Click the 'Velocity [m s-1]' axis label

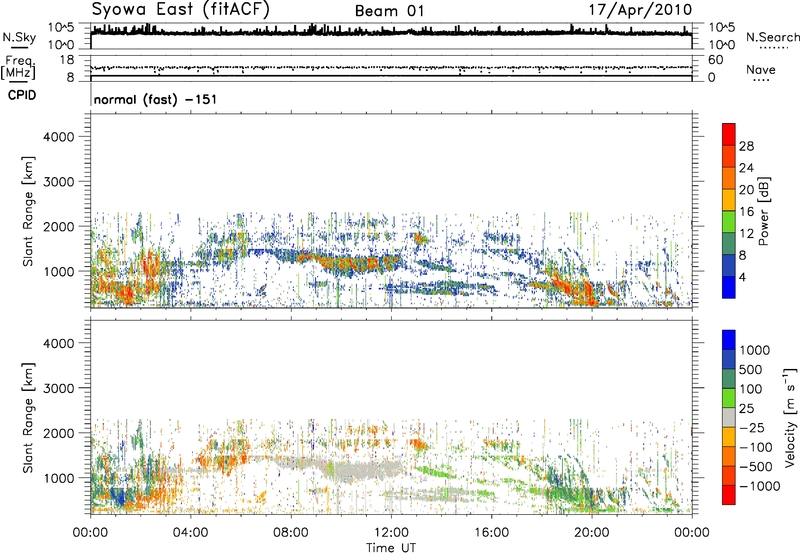click(790, 417)
